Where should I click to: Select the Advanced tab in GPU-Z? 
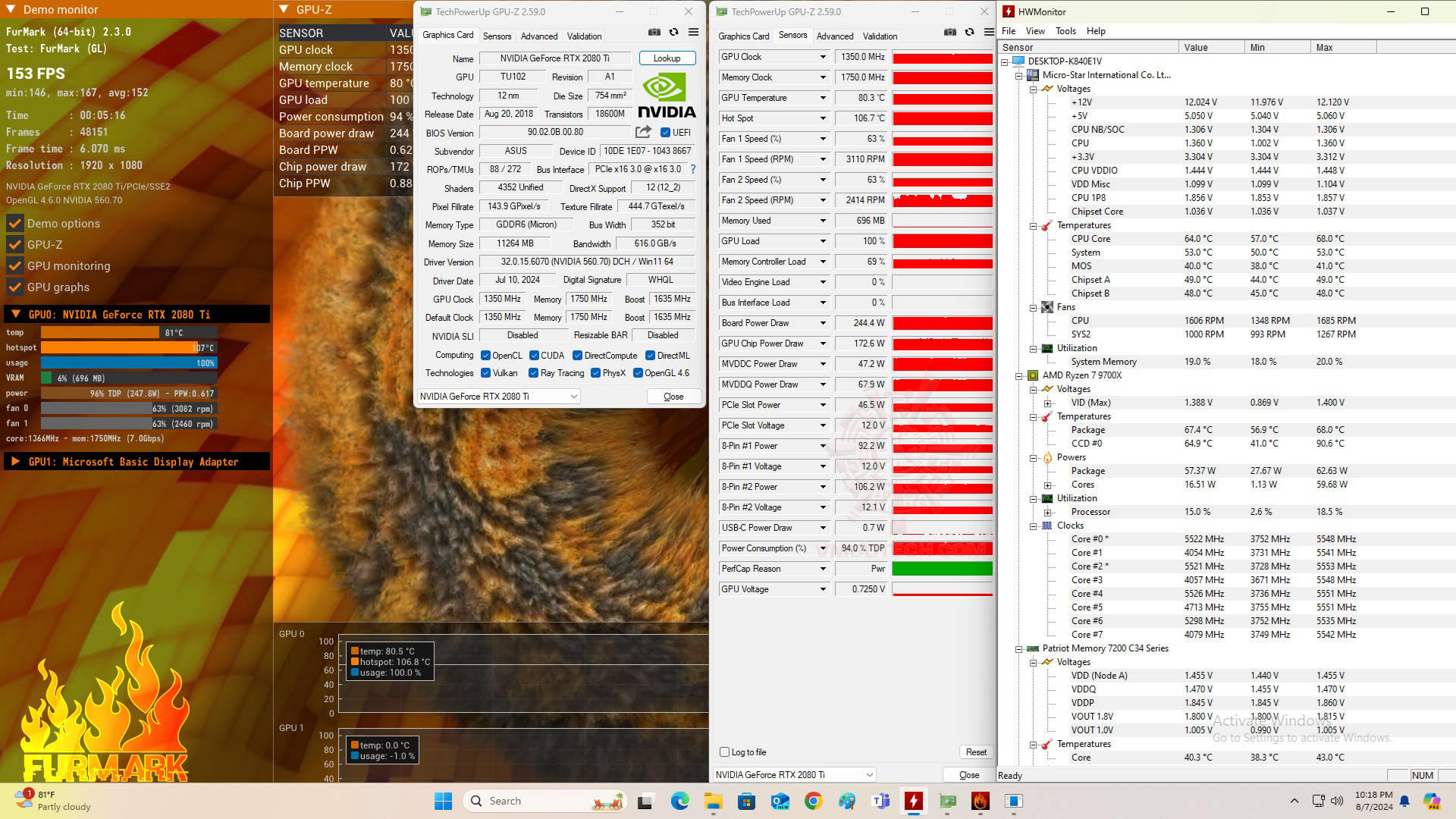point(539,36)
